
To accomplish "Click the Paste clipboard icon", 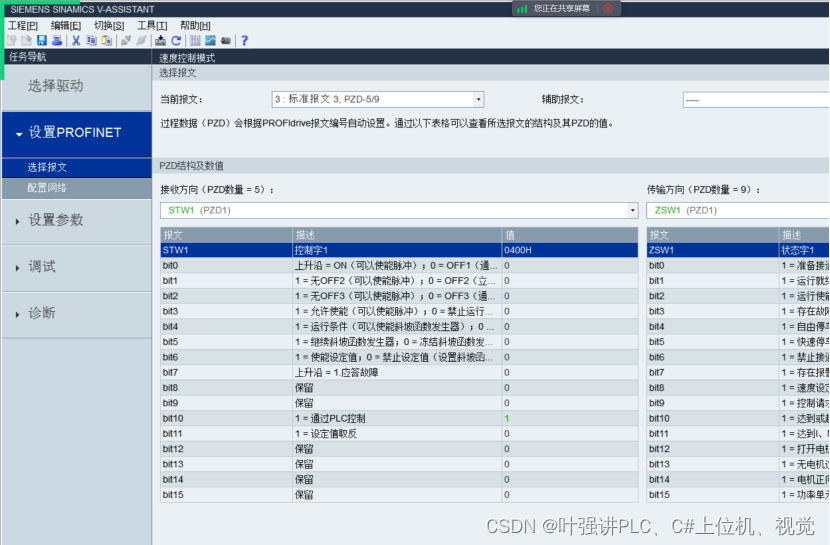I will coord(107,41).
